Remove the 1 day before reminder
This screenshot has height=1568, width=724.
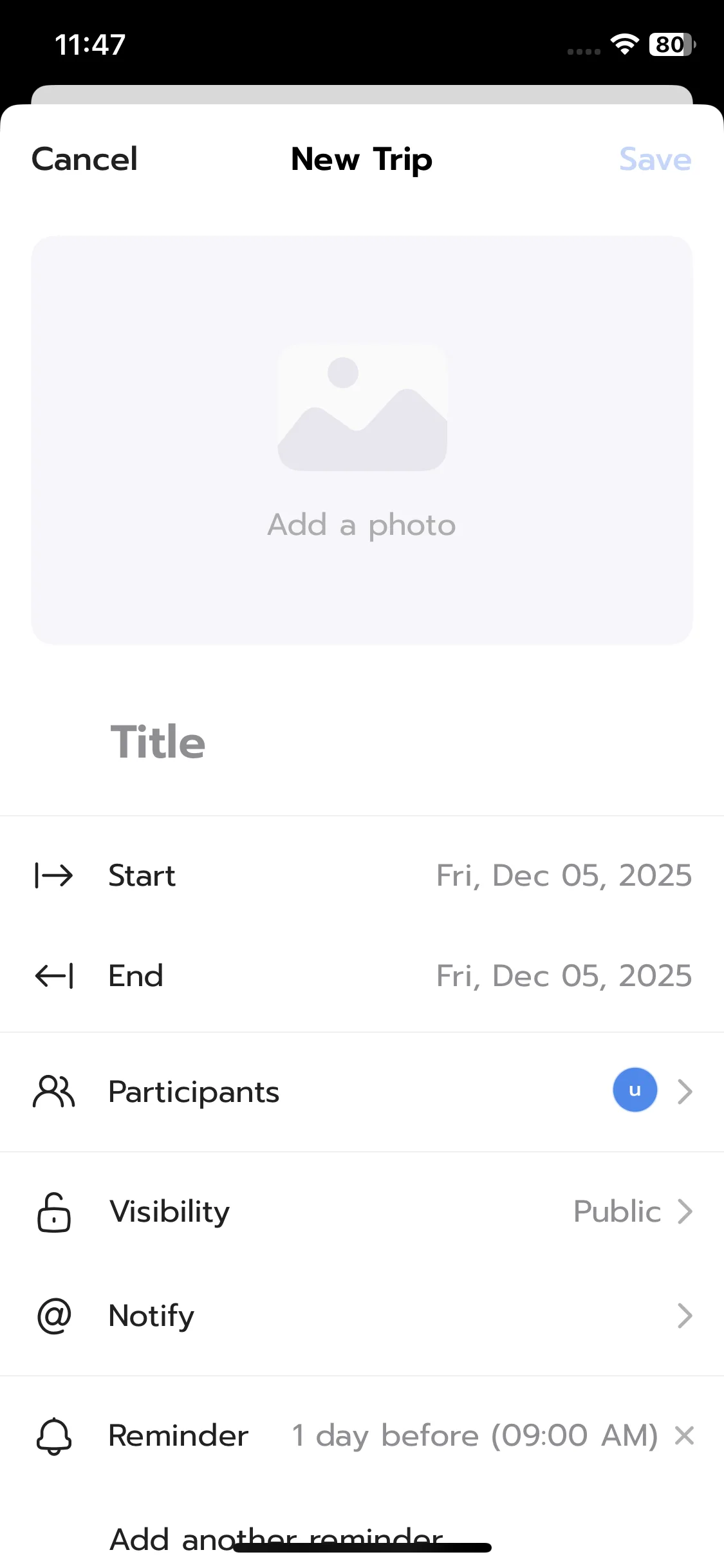[x=684, y=1435]
